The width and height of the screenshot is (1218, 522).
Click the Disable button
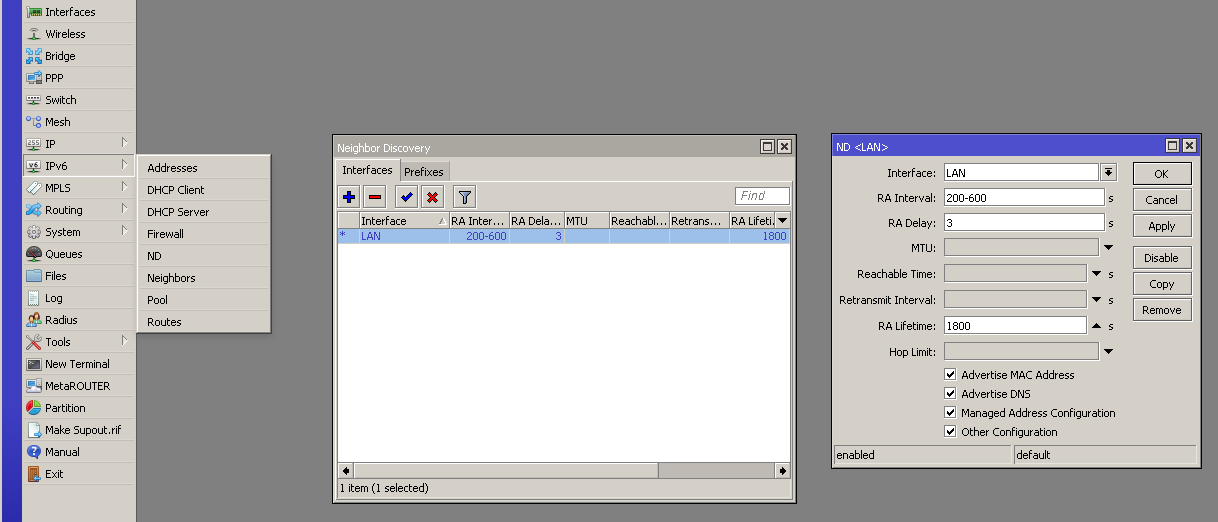[1161, 258]
